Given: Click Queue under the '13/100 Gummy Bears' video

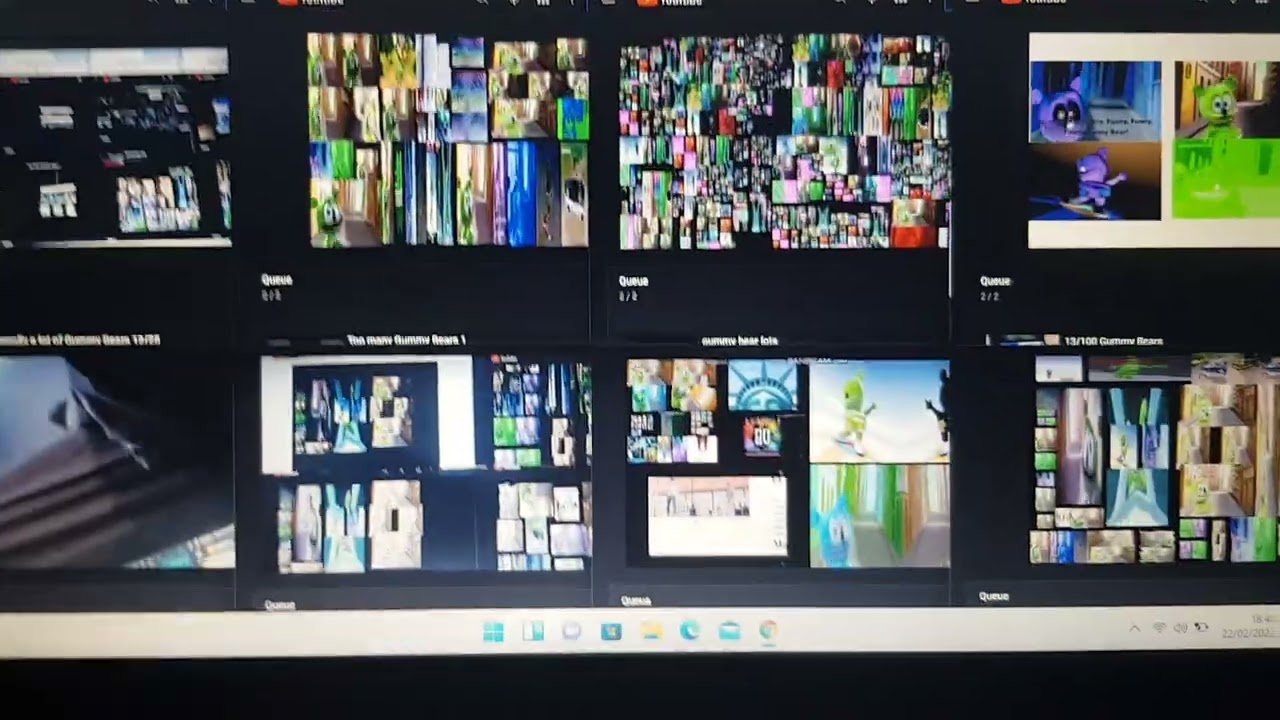Looking at the screenshot, I should [x=994, y=596].
